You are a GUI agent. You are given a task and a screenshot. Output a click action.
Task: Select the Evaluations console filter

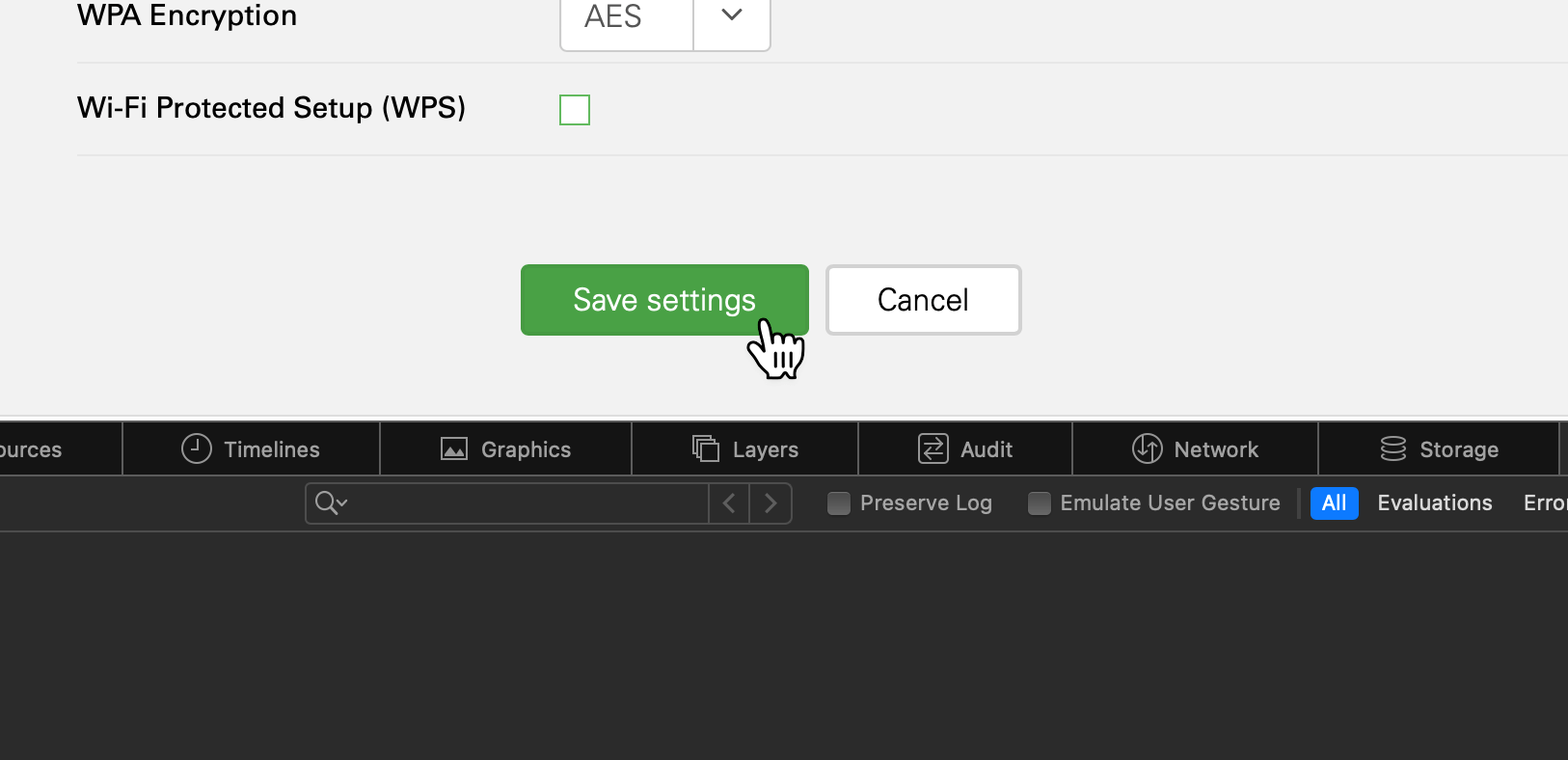coord(1434,502)
